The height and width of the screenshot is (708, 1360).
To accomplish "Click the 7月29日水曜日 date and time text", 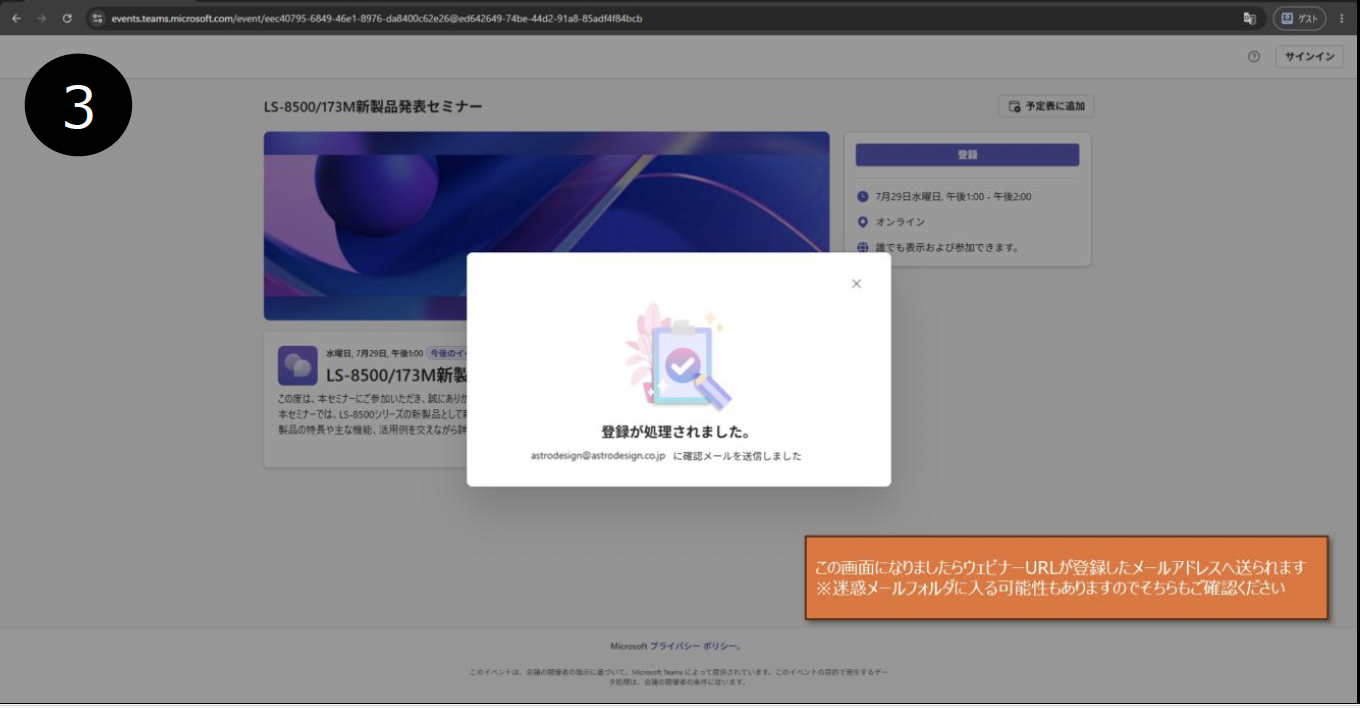I will click(x=953, y=197).
